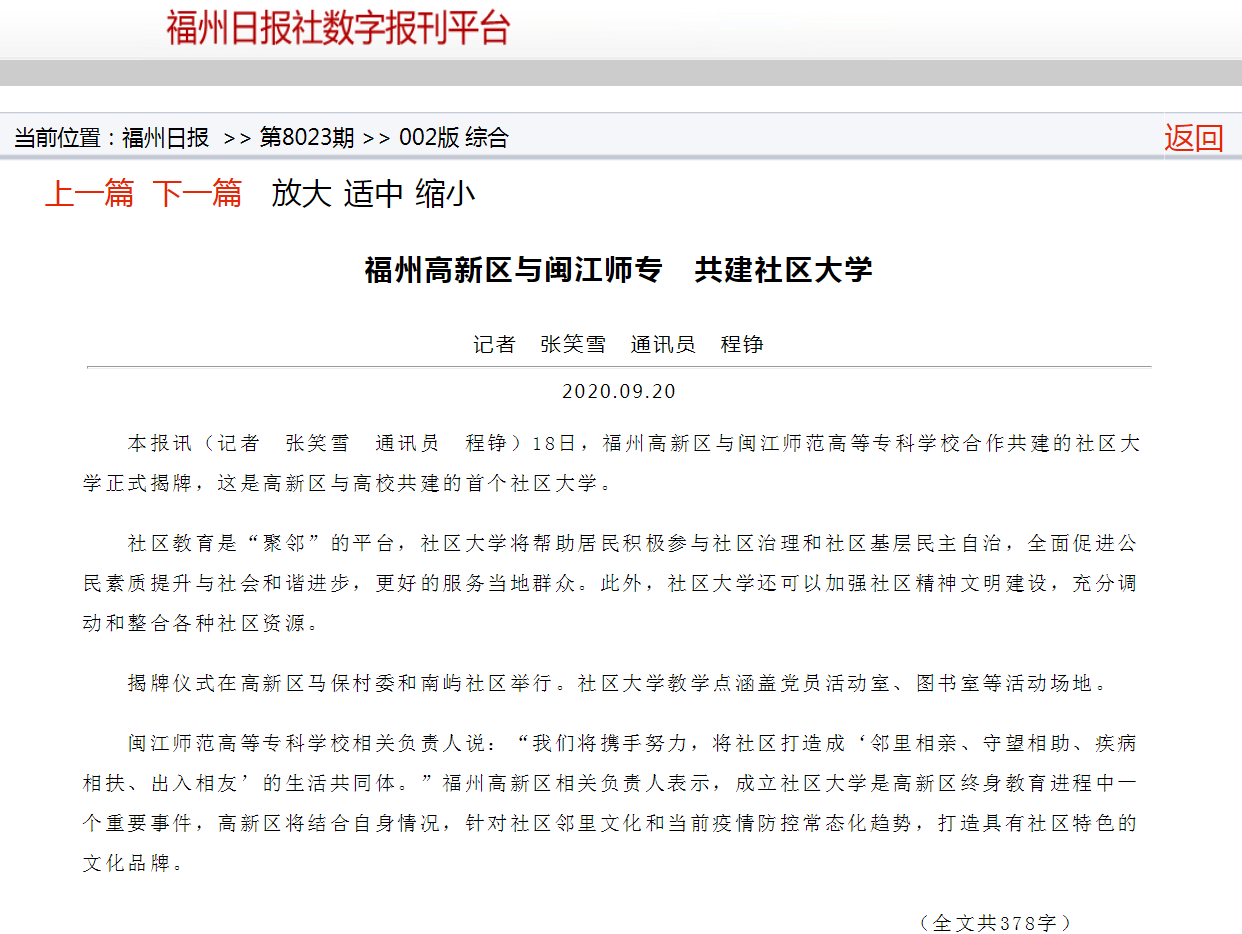Viewport: 1242px width, 934px height.
Task: Enlarge text with 放大
Action: point(301,193)
